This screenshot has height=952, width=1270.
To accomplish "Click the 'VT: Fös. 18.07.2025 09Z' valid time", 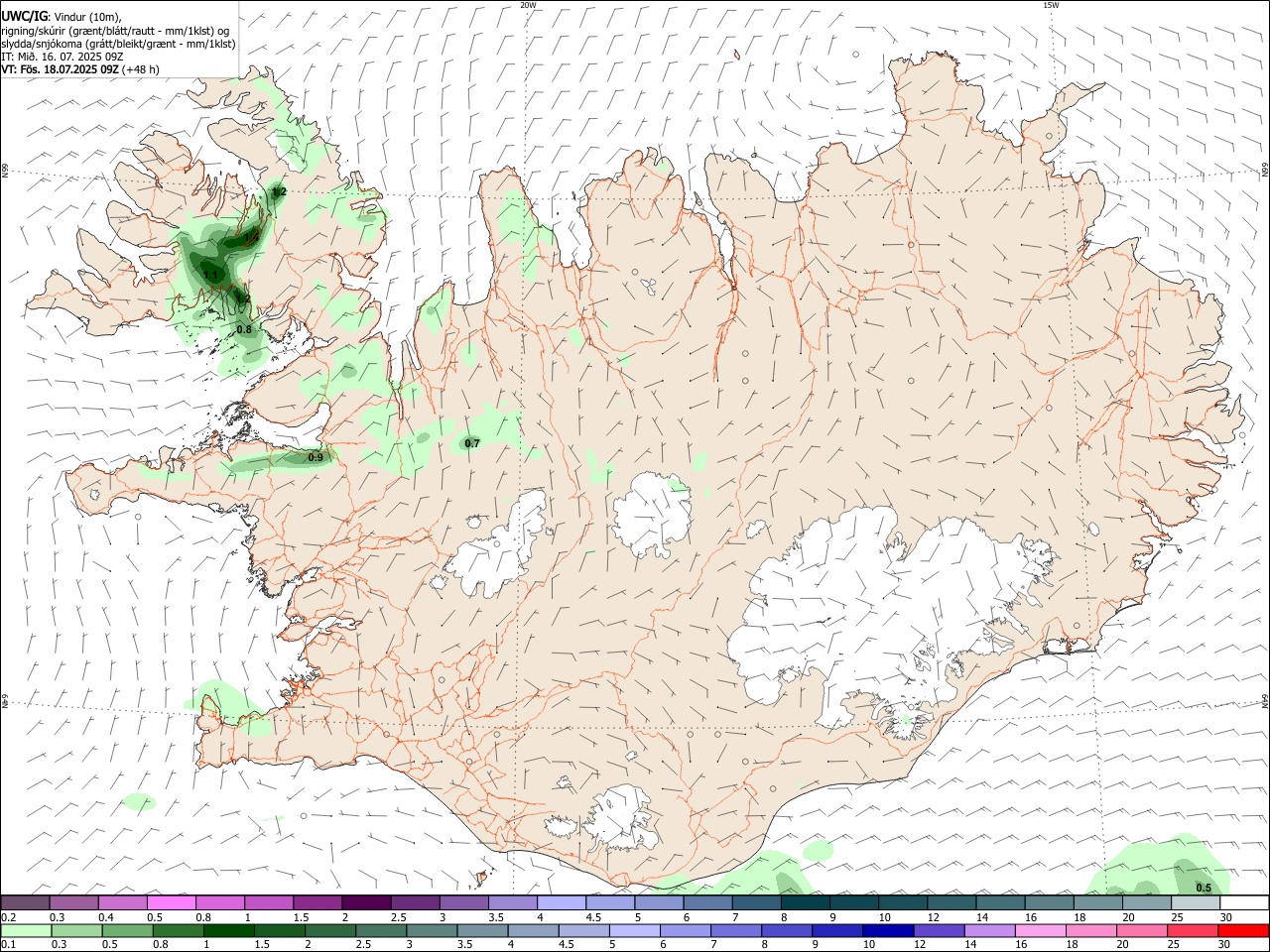I will click(61, 69).
